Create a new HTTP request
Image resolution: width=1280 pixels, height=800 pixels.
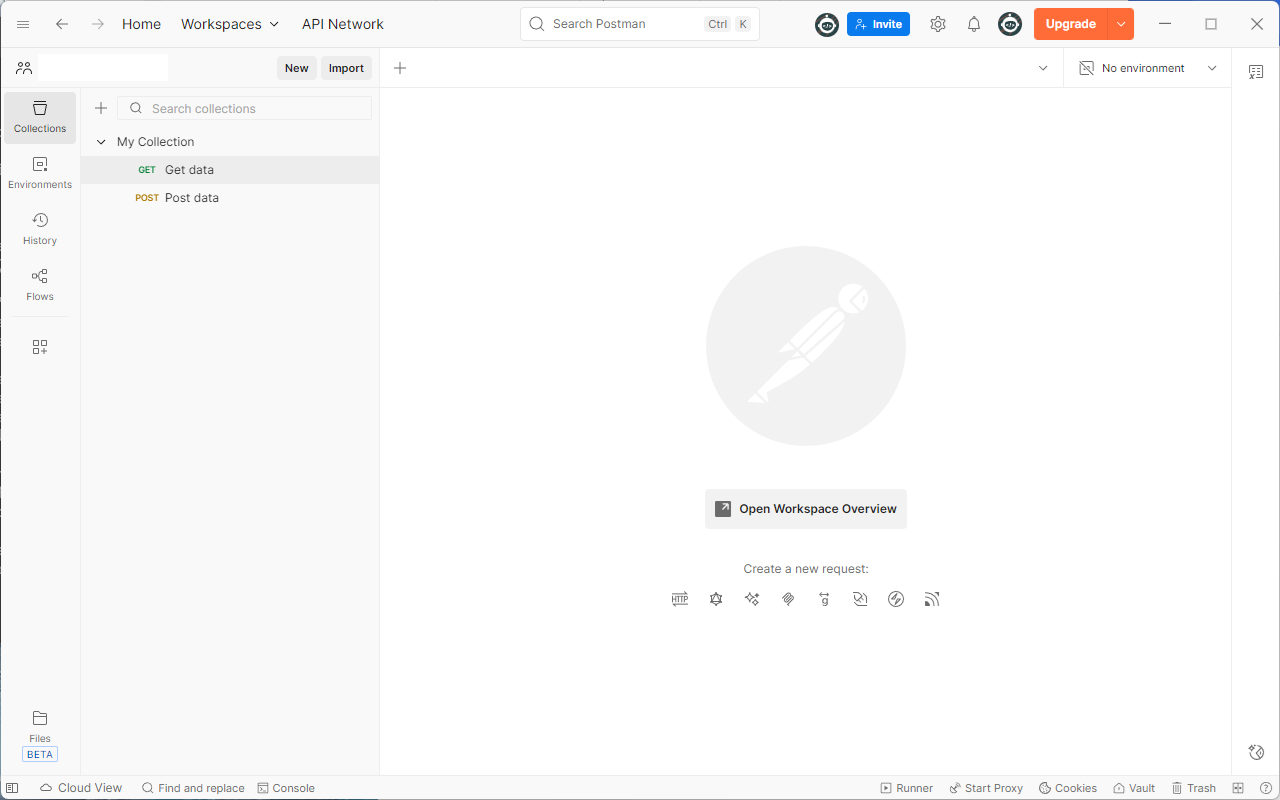(x=680, y=599)
